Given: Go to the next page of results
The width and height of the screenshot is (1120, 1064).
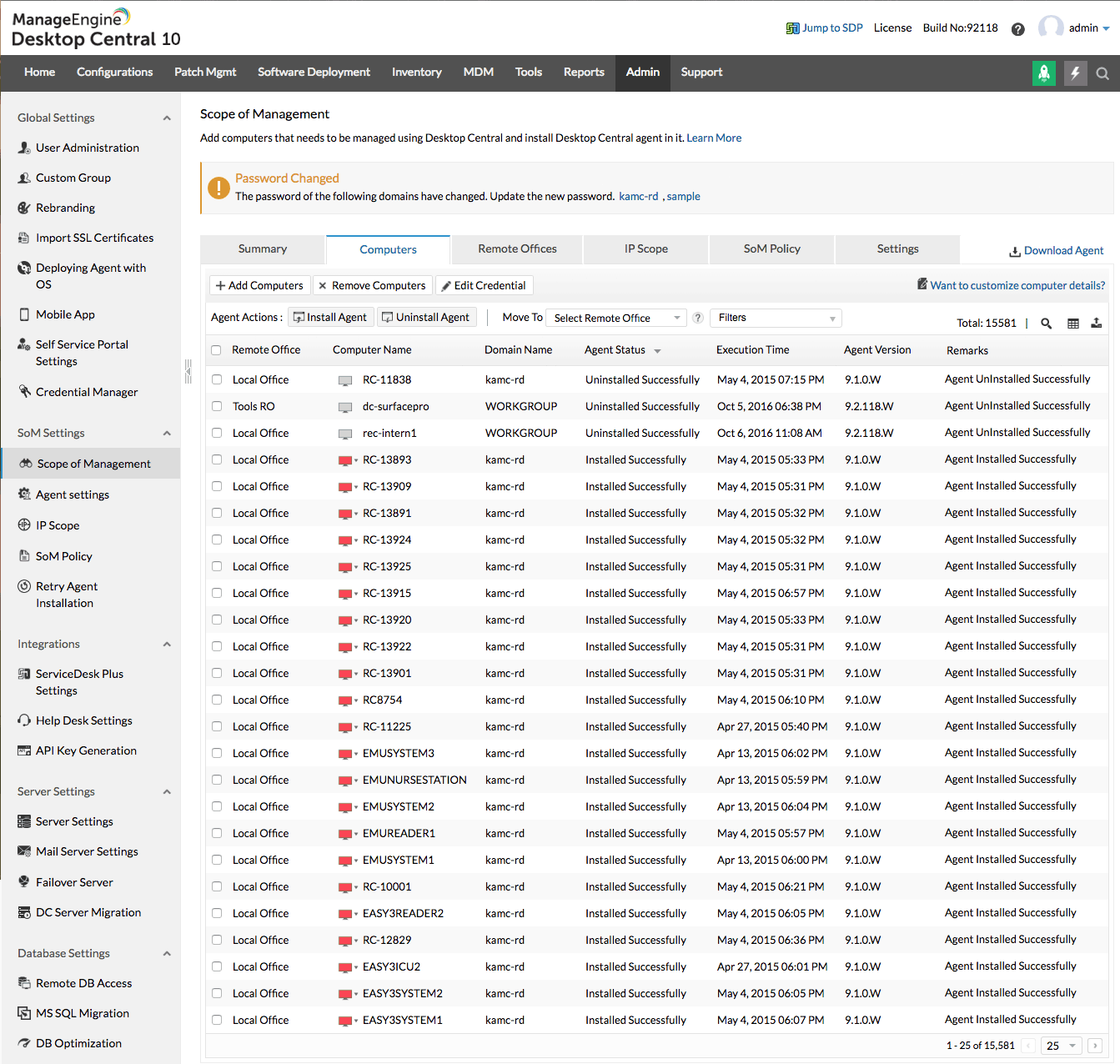Looking at the screenshot, I should click(1095, 1046).
